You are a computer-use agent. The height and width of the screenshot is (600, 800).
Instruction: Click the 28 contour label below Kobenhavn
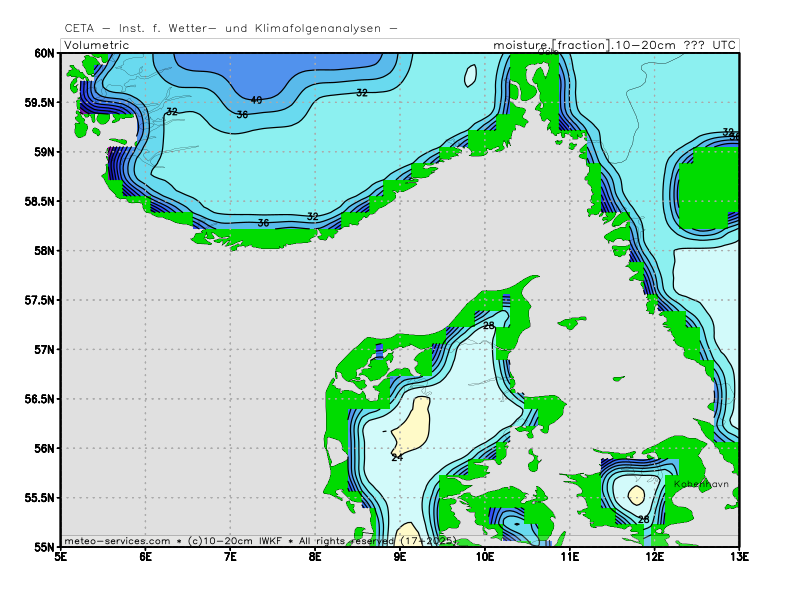(643, 519)
